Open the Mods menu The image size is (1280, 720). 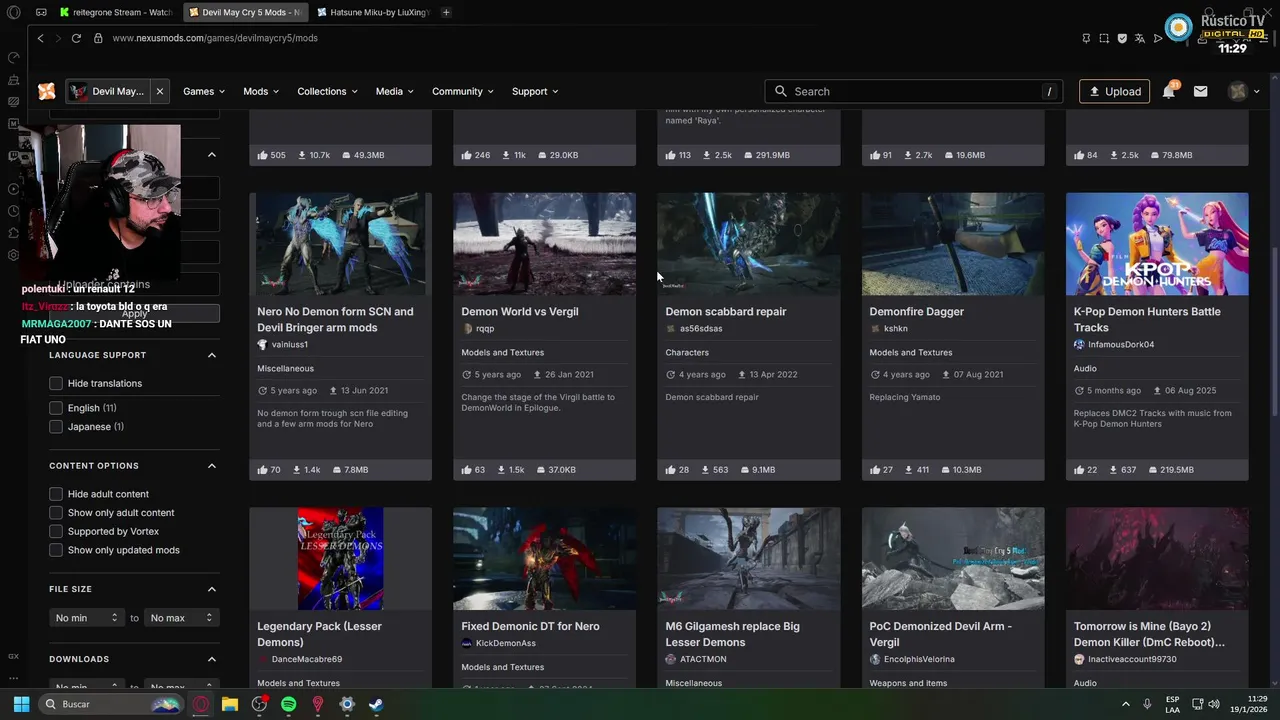(x=261, y=91)
